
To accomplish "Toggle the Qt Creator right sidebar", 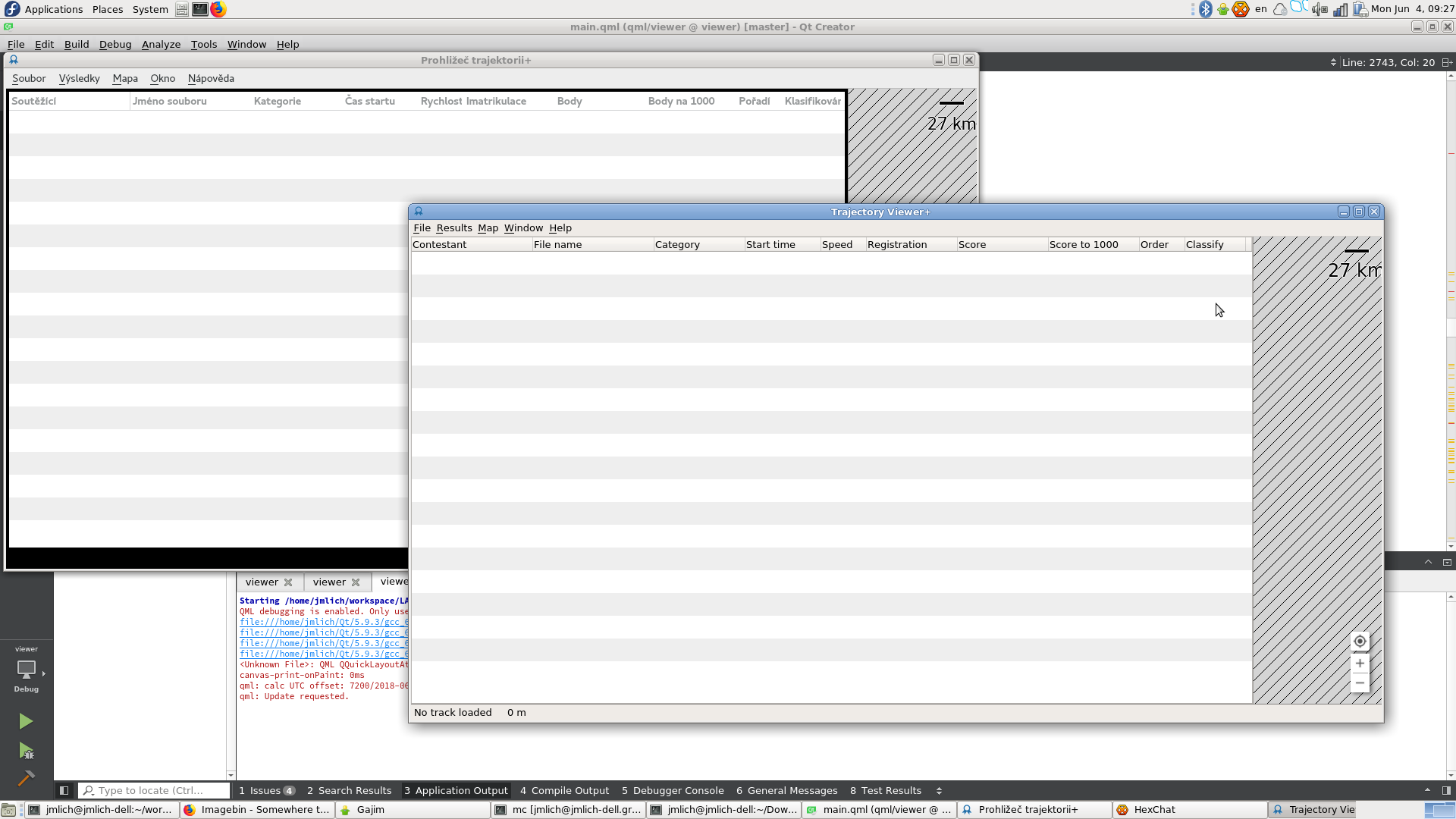I will [x=1446, y=790].
